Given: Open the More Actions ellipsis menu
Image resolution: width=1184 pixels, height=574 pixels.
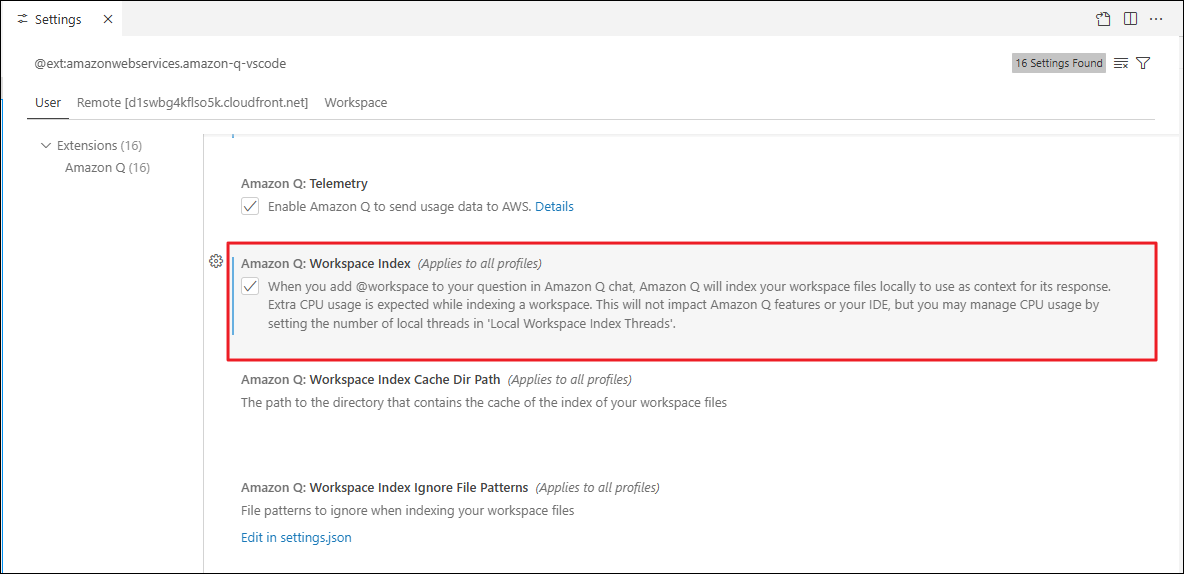Looking at the screenshot, I should coord(1157,19).
